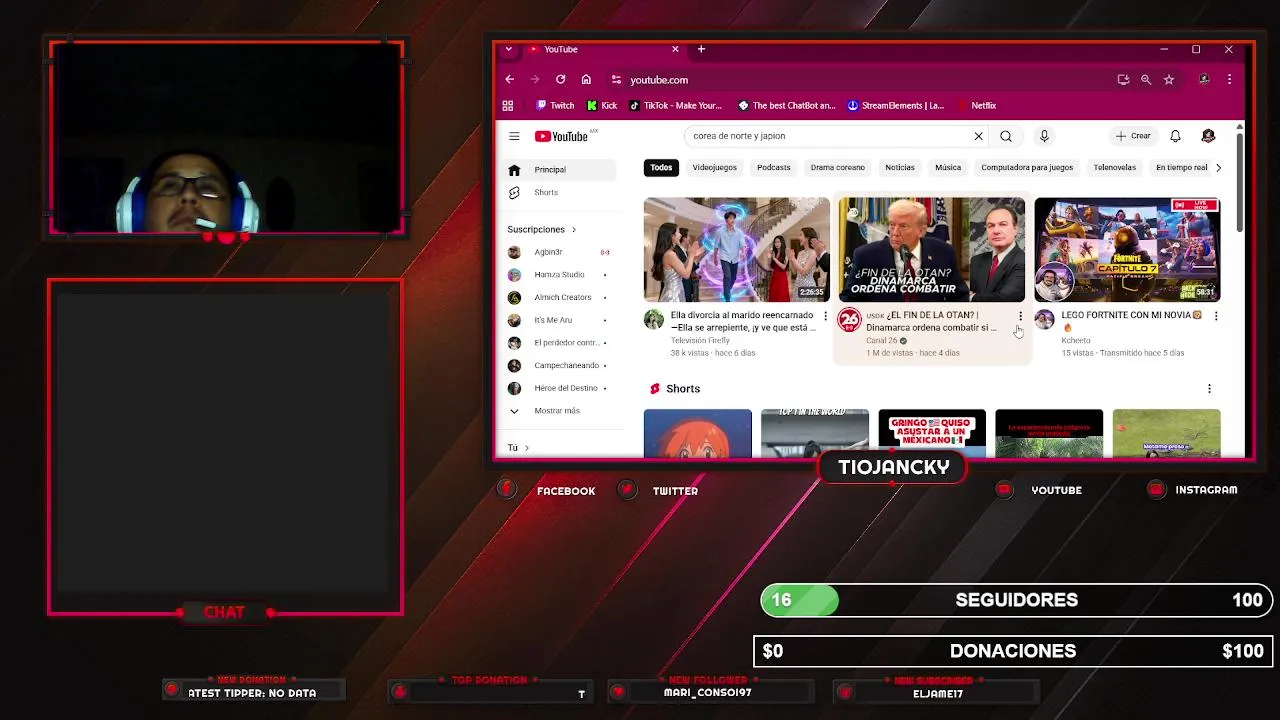Open Principal in YouTube sidebar
1280x720 pixels.
(559, 170)
